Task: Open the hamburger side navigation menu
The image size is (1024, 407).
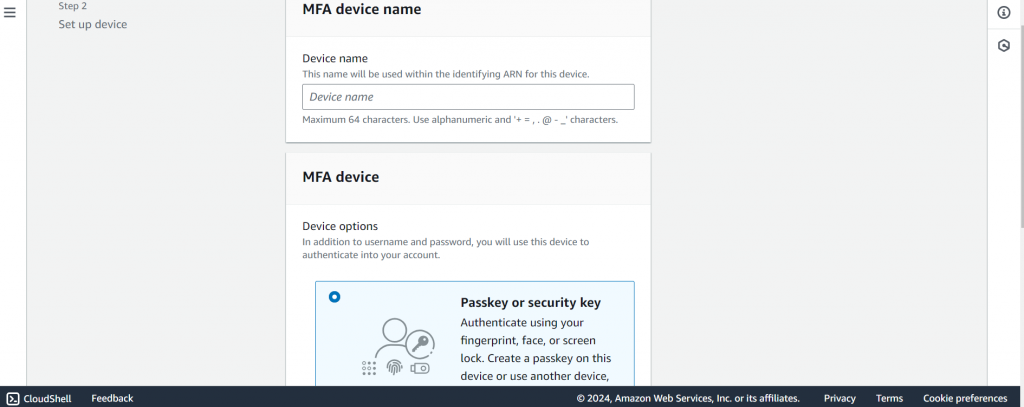Action: [x=10, y=12]
